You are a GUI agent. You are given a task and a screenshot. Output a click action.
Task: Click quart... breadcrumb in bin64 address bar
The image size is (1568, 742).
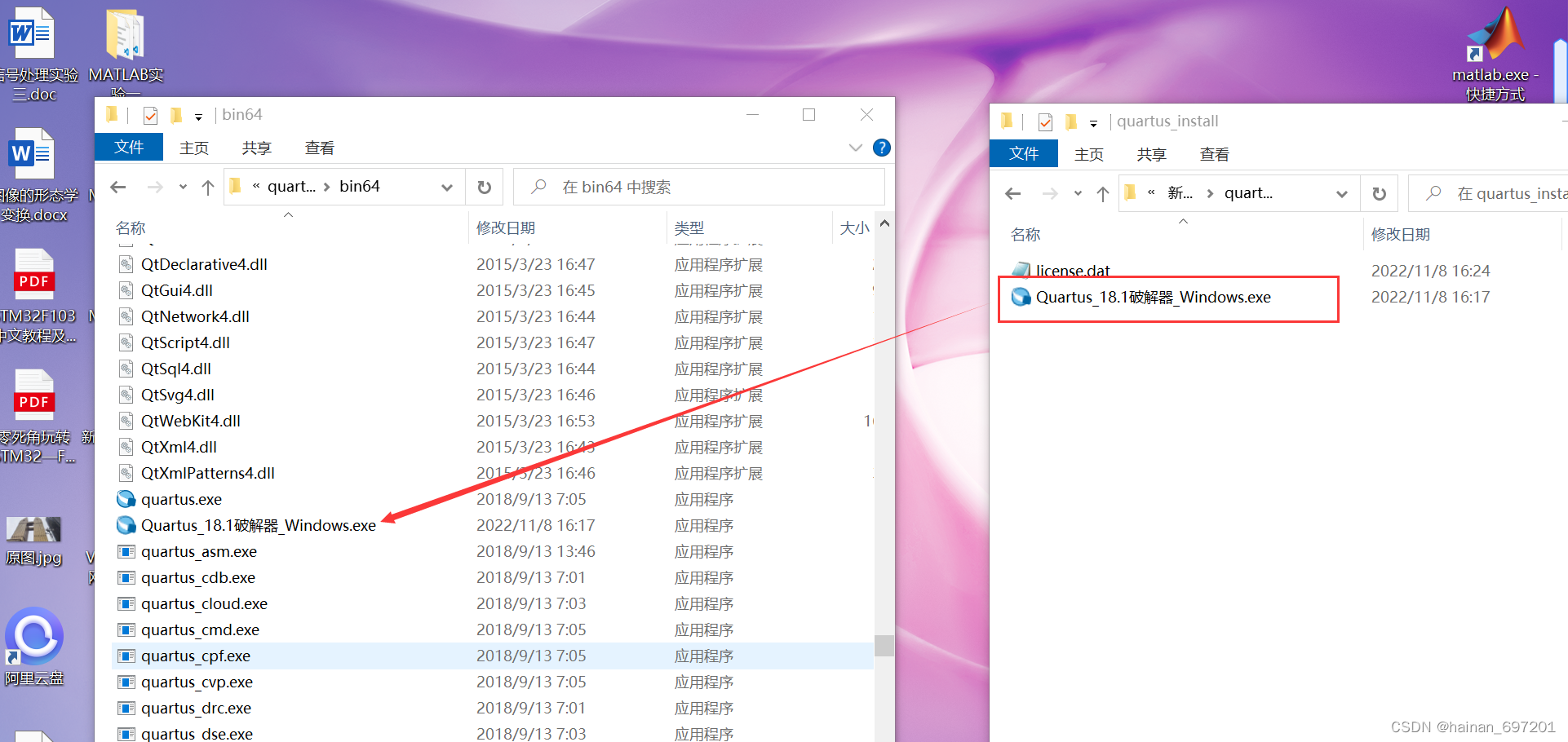pyautogui.click(x=291, y=187)
